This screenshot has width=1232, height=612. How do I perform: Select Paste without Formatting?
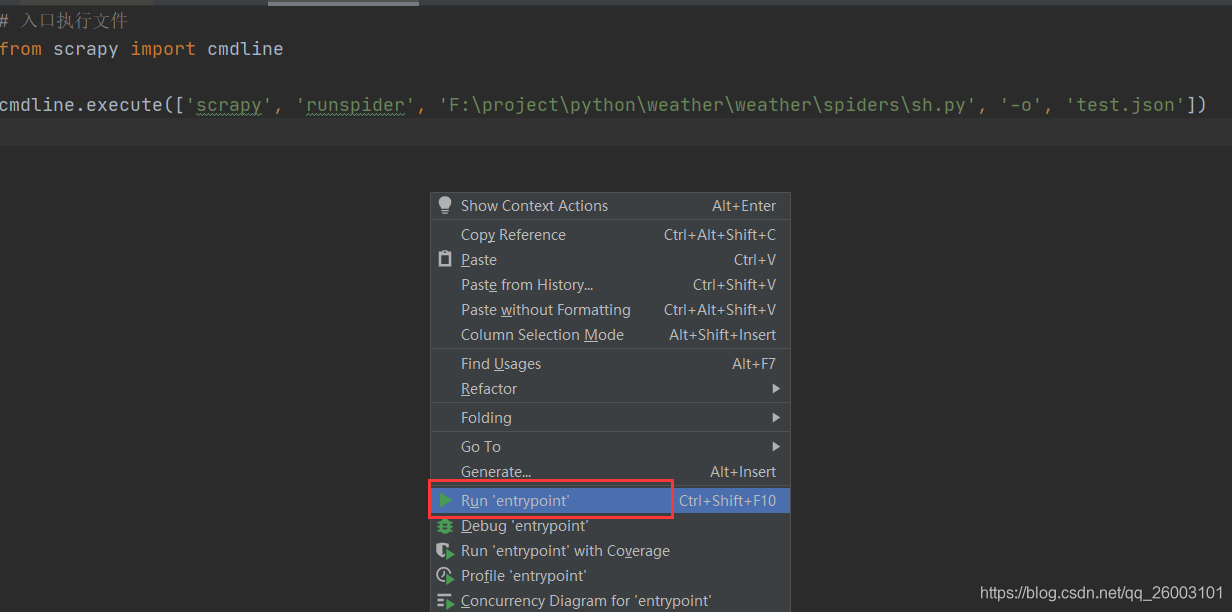[x=610, y=310]
